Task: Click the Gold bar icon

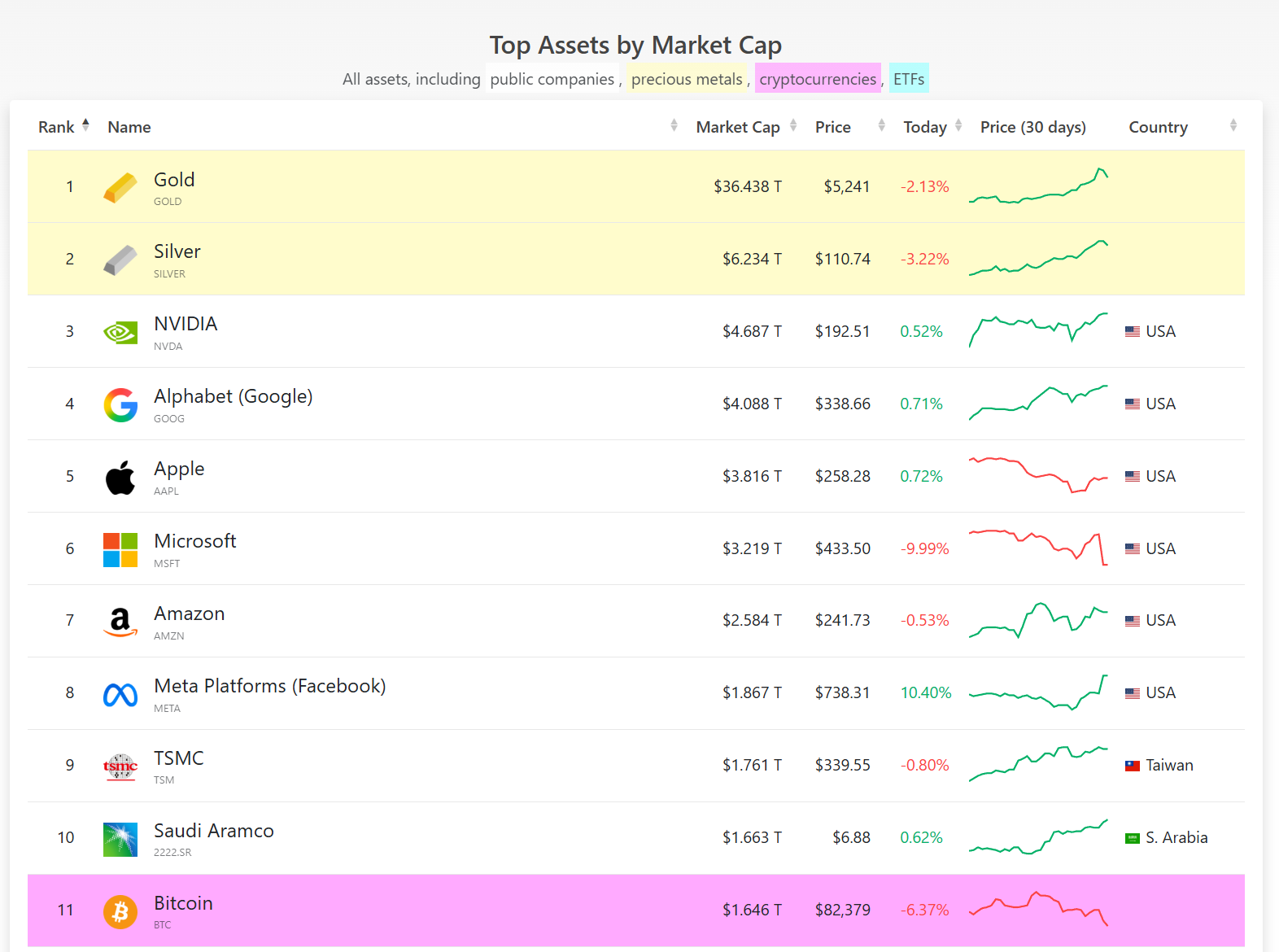Action: [120, 187]
